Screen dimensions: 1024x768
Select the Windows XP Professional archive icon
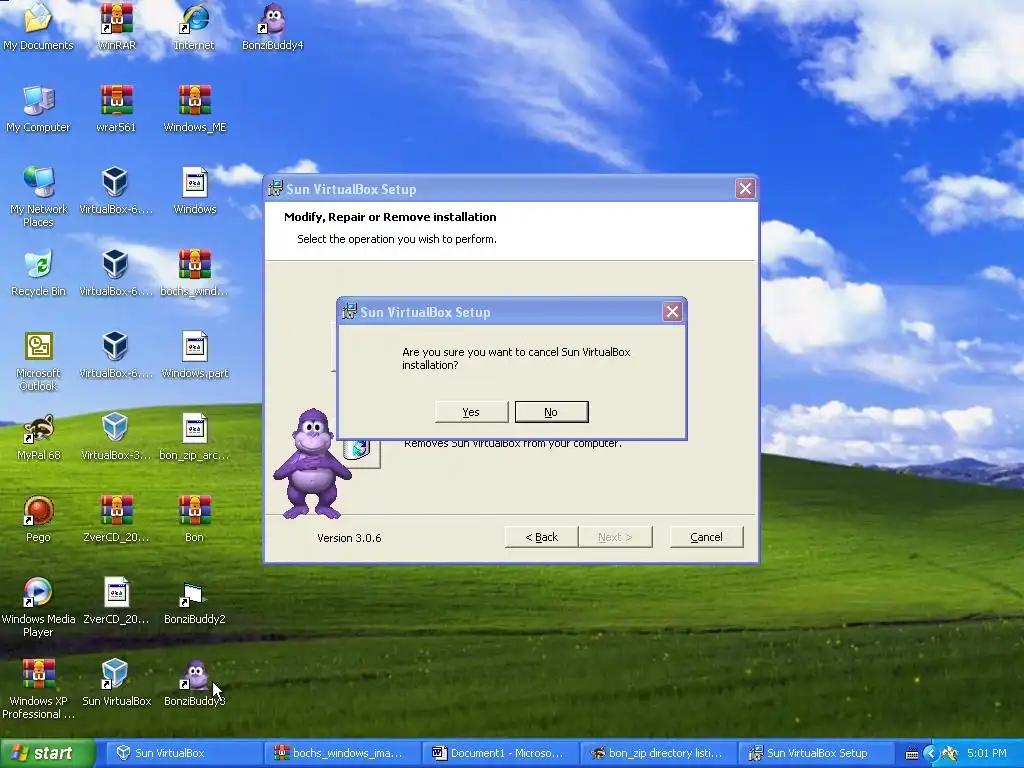38,689
